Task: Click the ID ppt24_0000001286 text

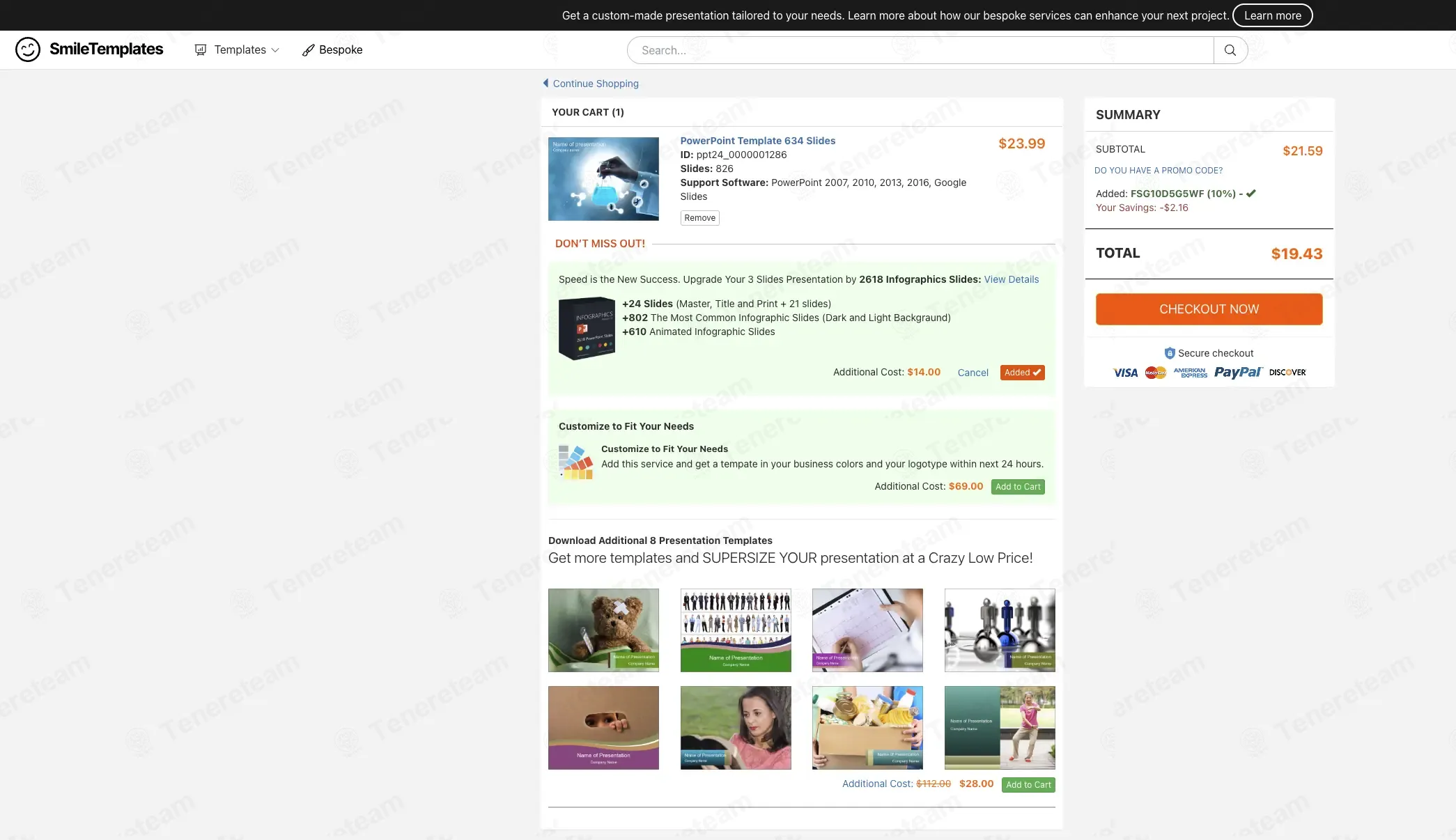Action: click(734, 155)
